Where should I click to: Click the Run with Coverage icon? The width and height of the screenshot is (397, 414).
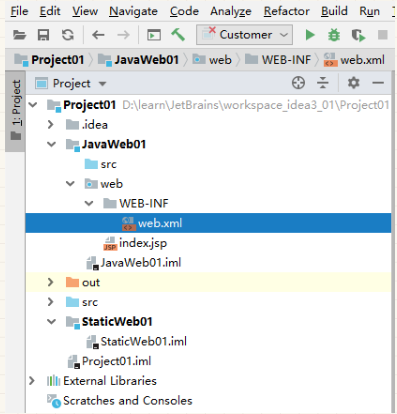[x=358, y=35]
